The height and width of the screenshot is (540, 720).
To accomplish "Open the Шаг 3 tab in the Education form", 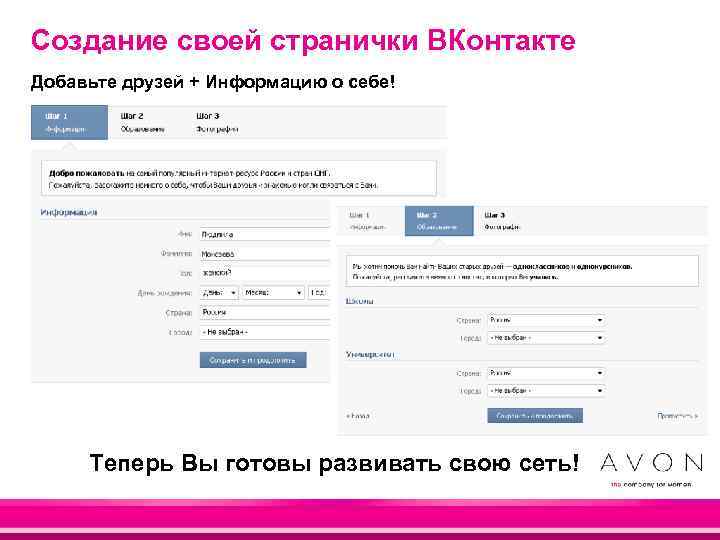I will click(502, 221).
